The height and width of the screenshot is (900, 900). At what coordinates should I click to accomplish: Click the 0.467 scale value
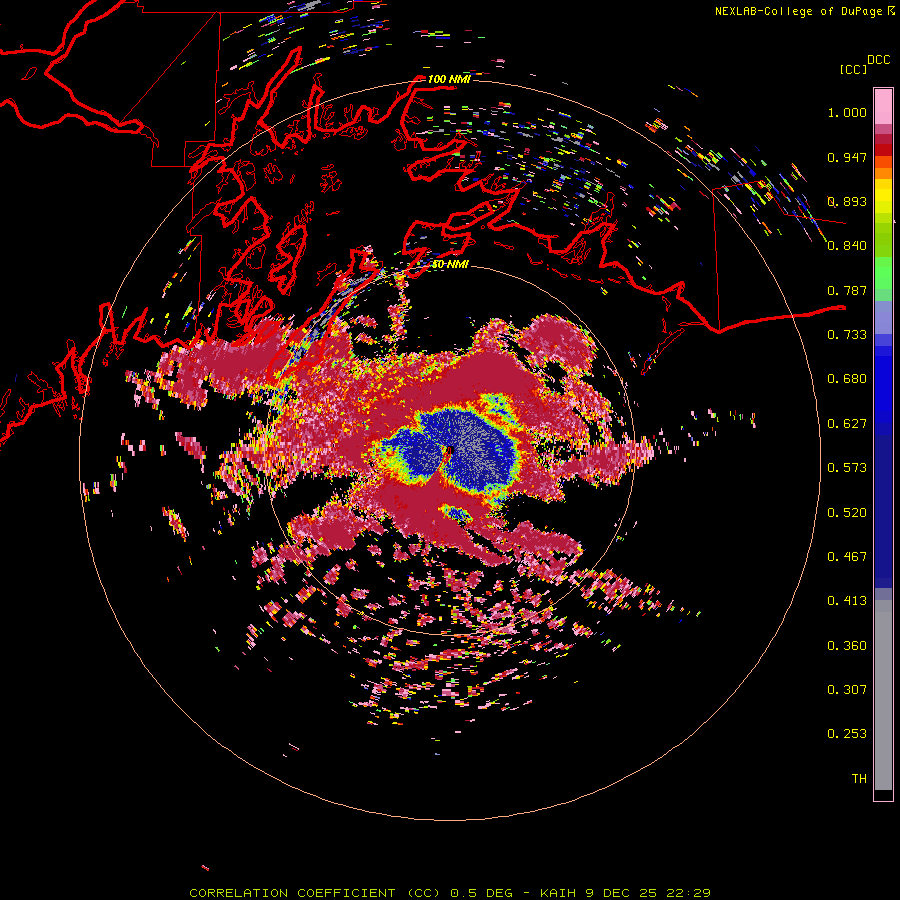pos(847,557)
